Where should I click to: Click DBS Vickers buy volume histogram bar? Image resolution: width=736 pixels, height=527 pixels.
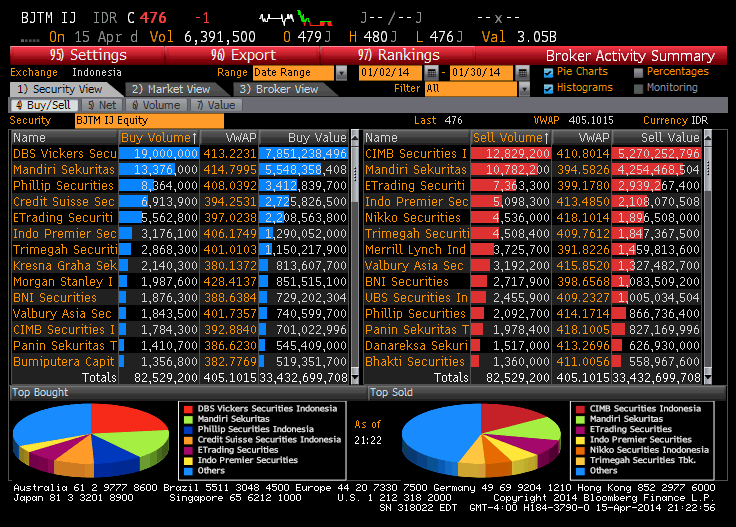[159, 154]
